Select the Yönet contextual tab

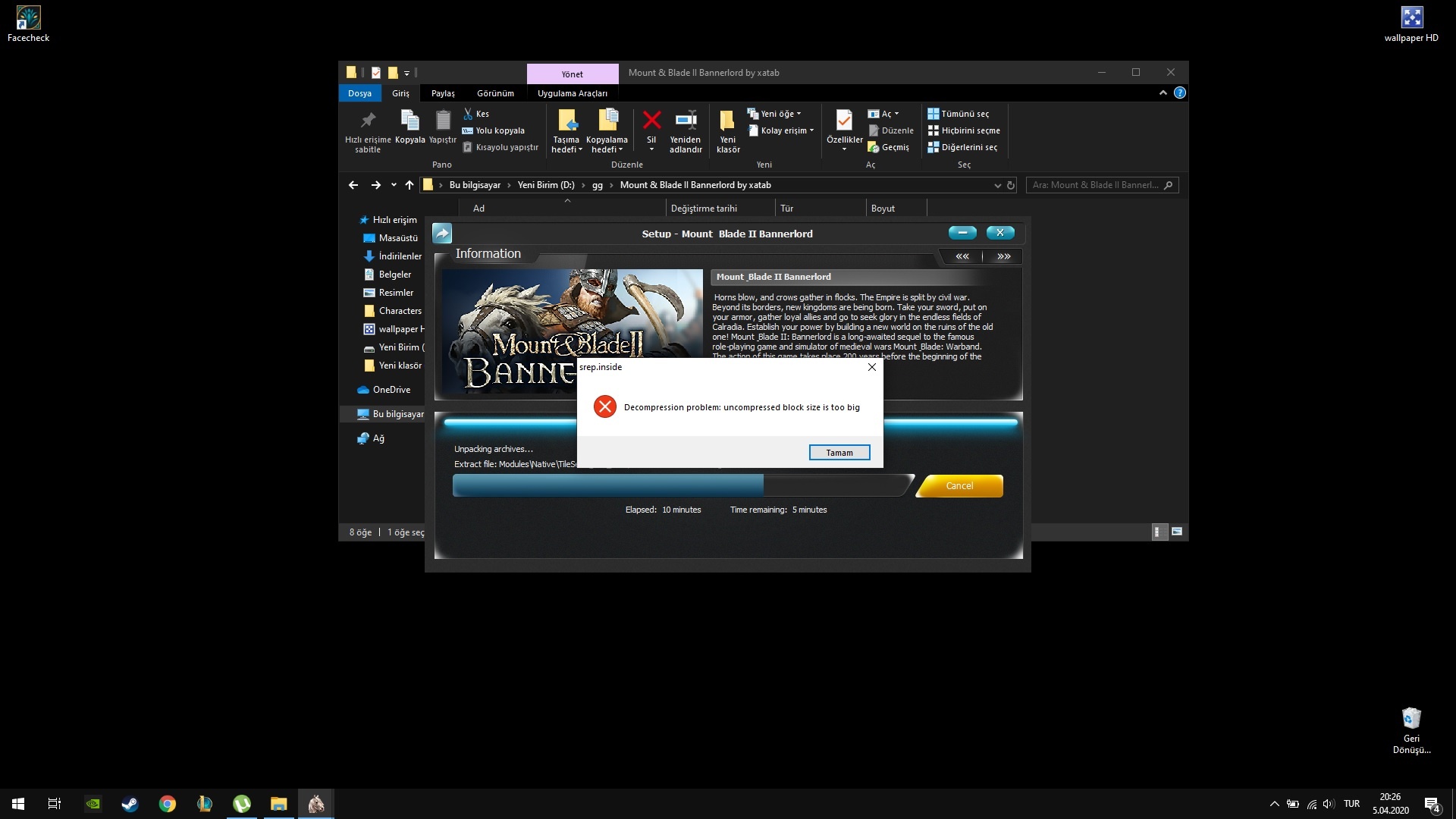click(x=573, y=74)
